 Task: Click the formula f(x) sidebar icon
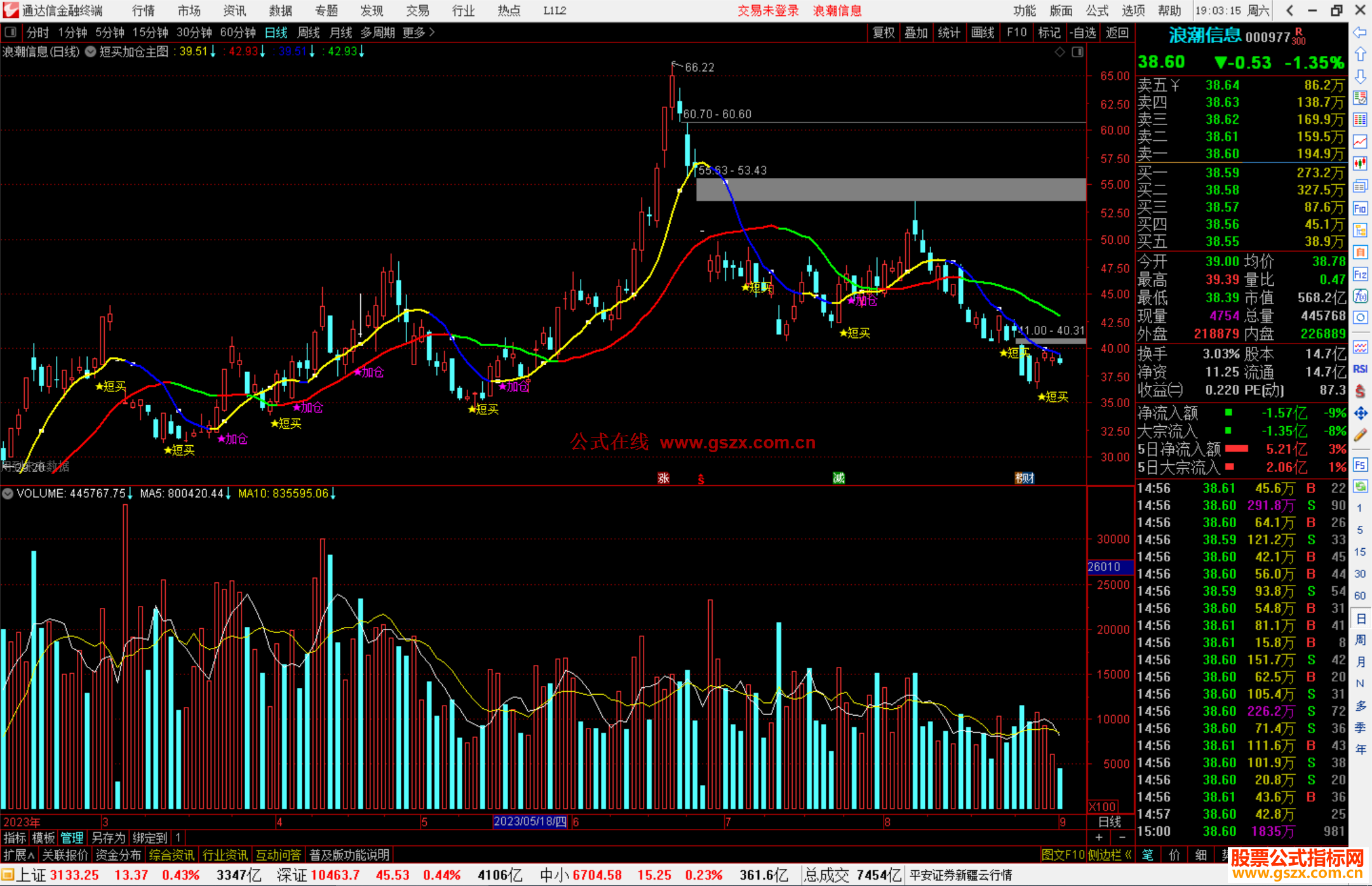click(x=1360, y=296)
